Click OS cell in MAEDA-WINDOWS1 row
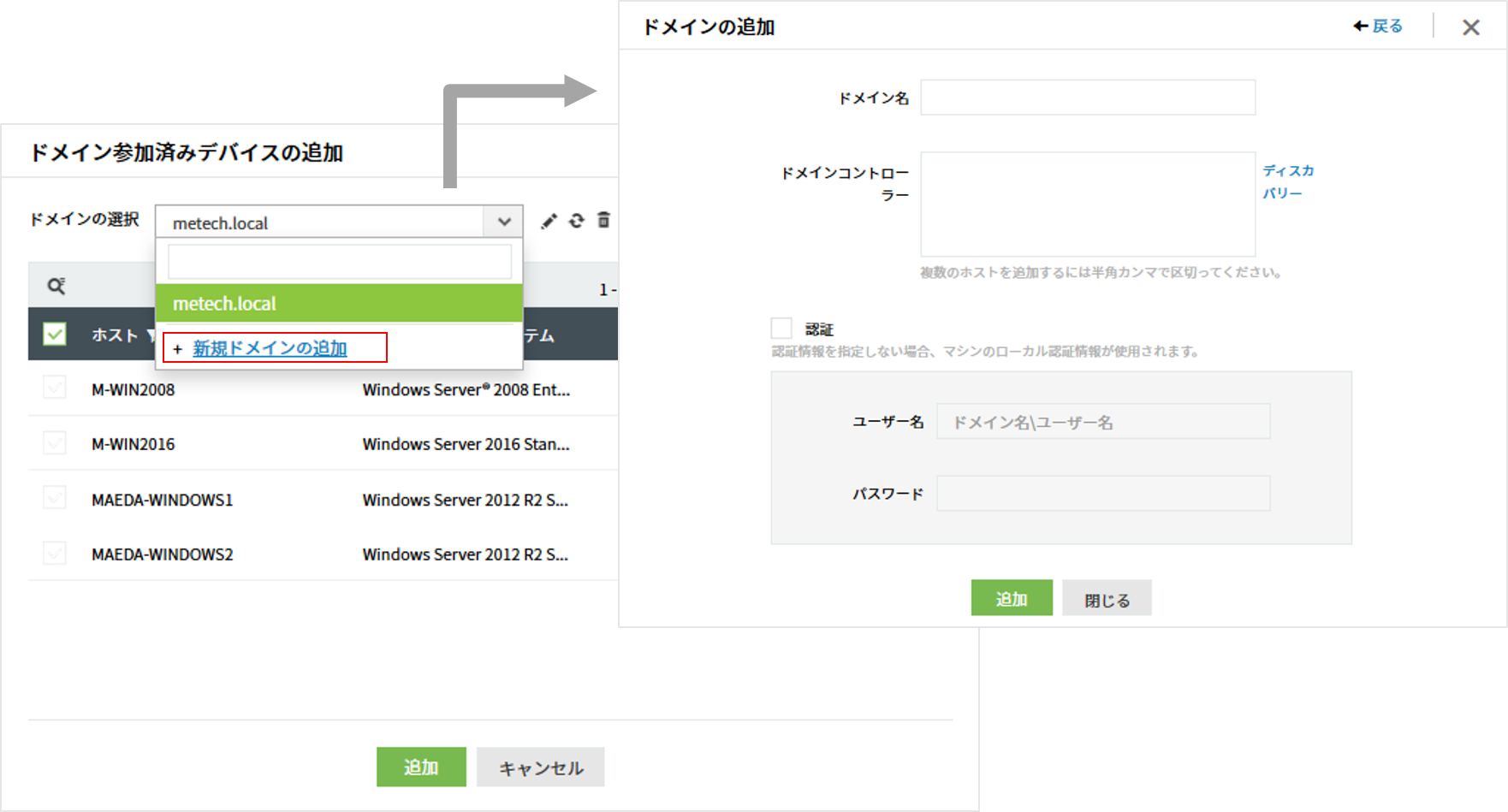 point(466,500)
